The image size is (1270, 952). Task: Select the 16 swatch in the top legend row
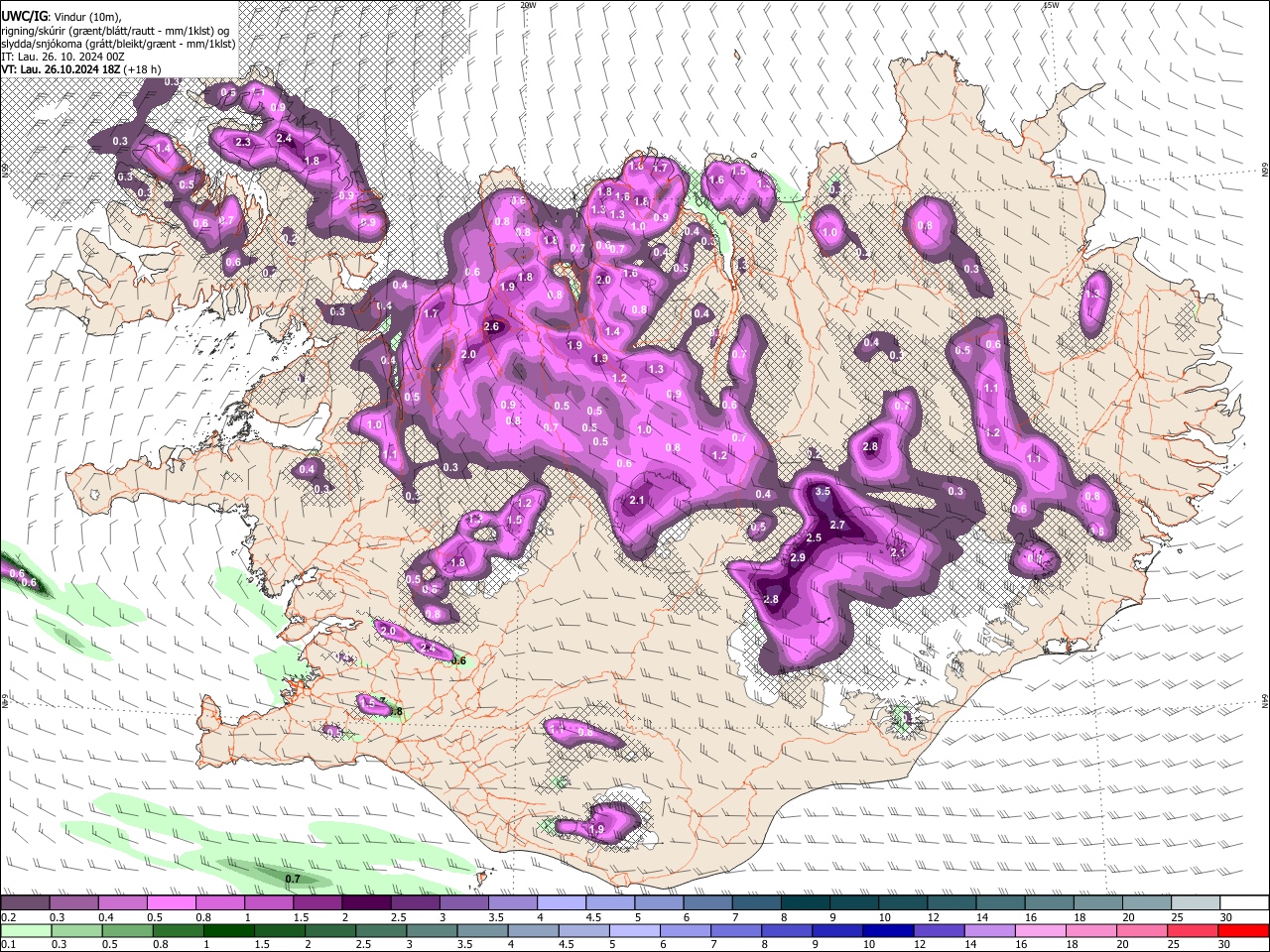pyautogui.click(x=1050, y=902)
